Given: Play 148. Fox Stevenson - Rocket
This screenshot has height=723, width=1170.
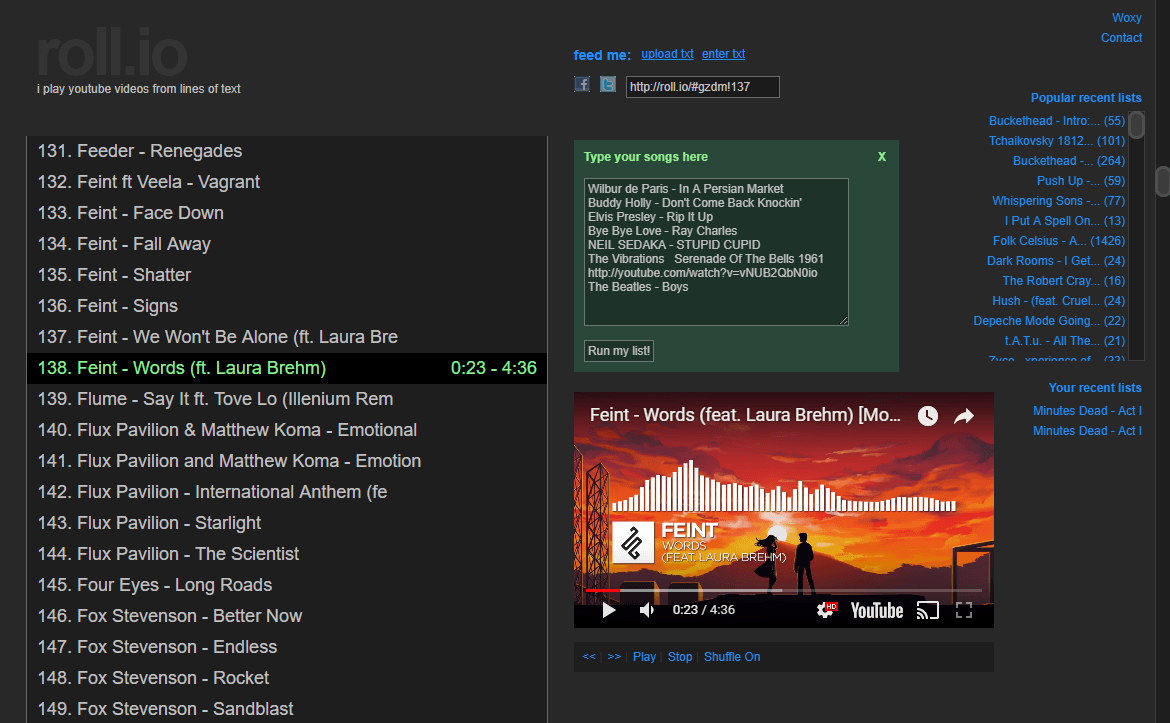Looking at the screenshot, I should coord(287,677).
